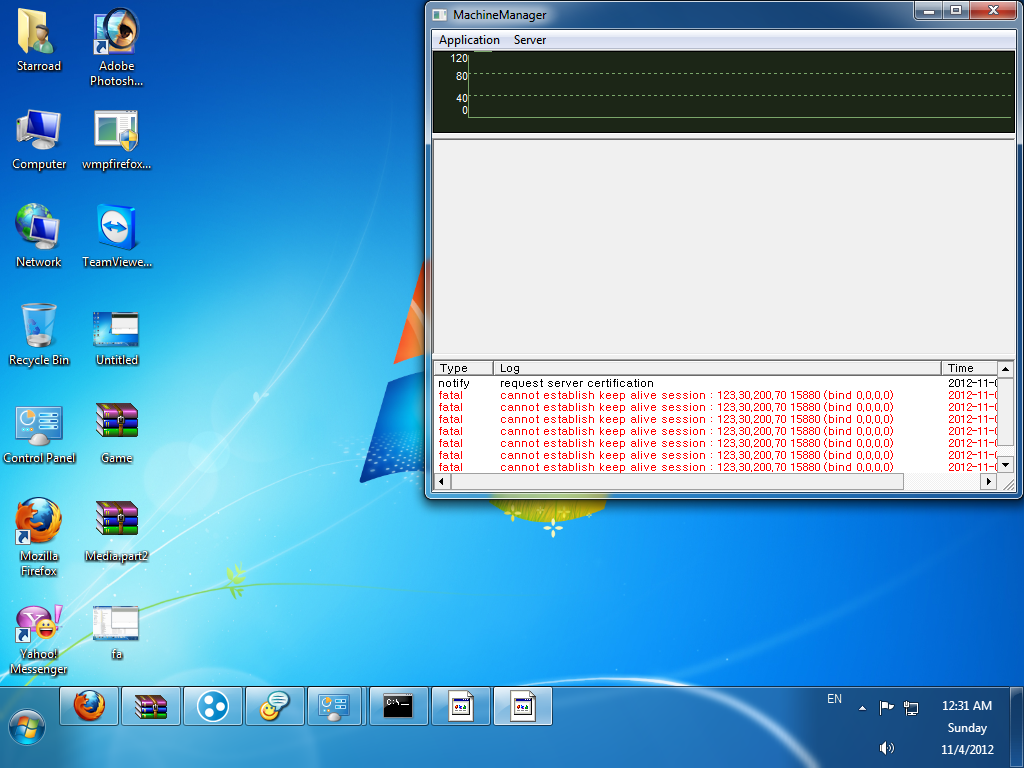Click the 'notify' type cell

click(x=454, y=383)
